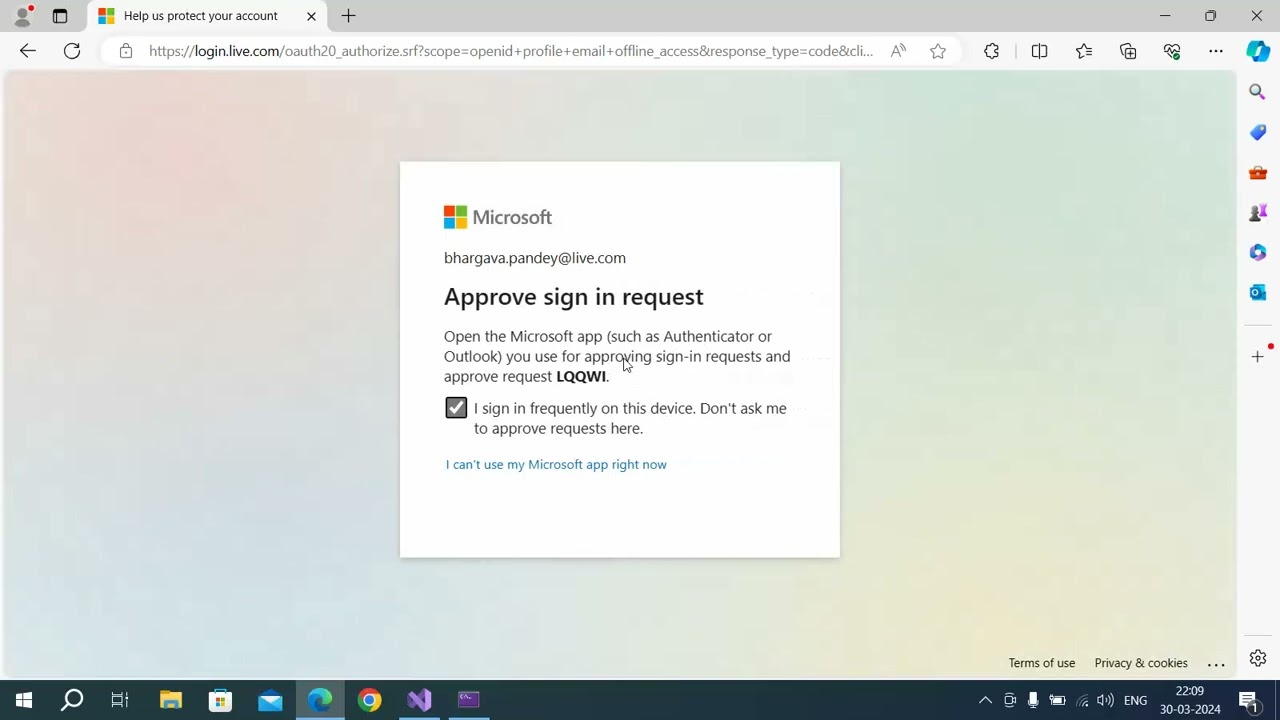Open Edge Settings and more menu
The height and width of the screenshot is (720, 1280).
1216,51
